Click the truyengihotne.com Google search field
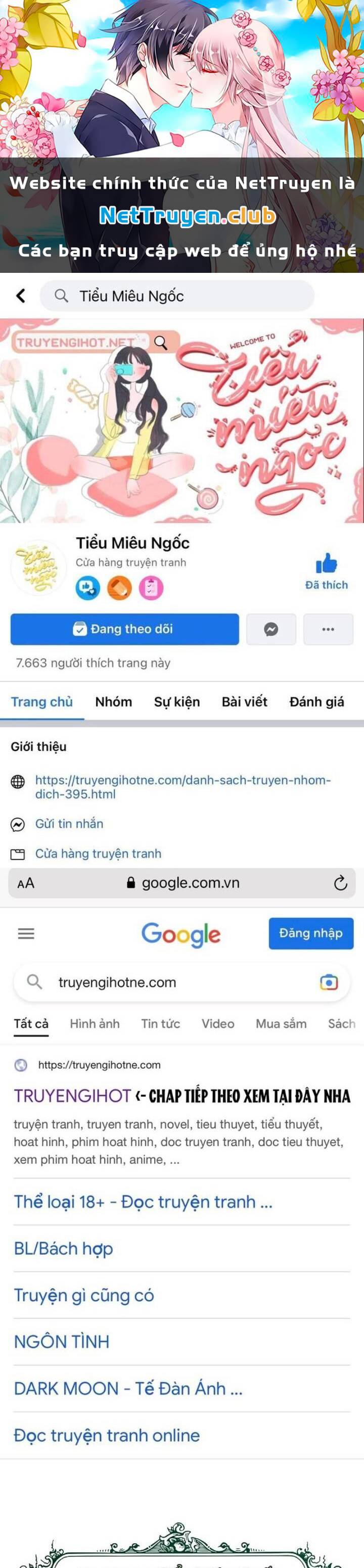Image resolution: width=364 pixels, height=1568 pixels. 182,982
